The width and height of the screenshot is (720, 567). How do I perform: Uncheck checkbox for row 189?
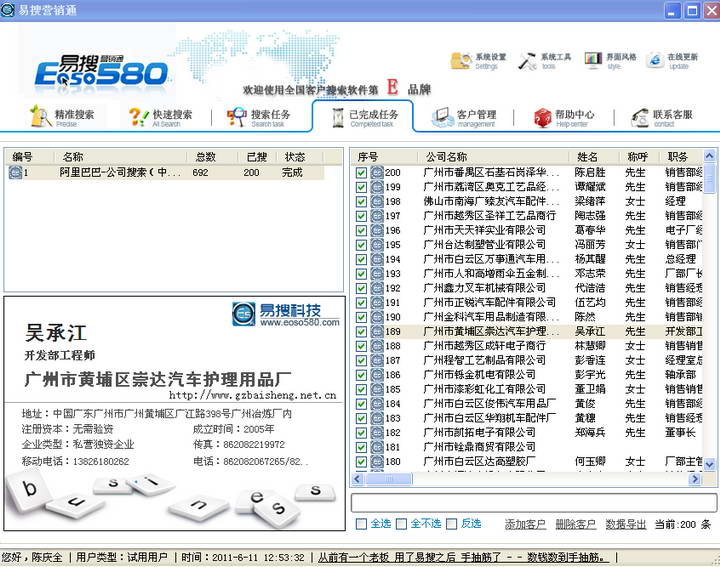coord(361,331)
